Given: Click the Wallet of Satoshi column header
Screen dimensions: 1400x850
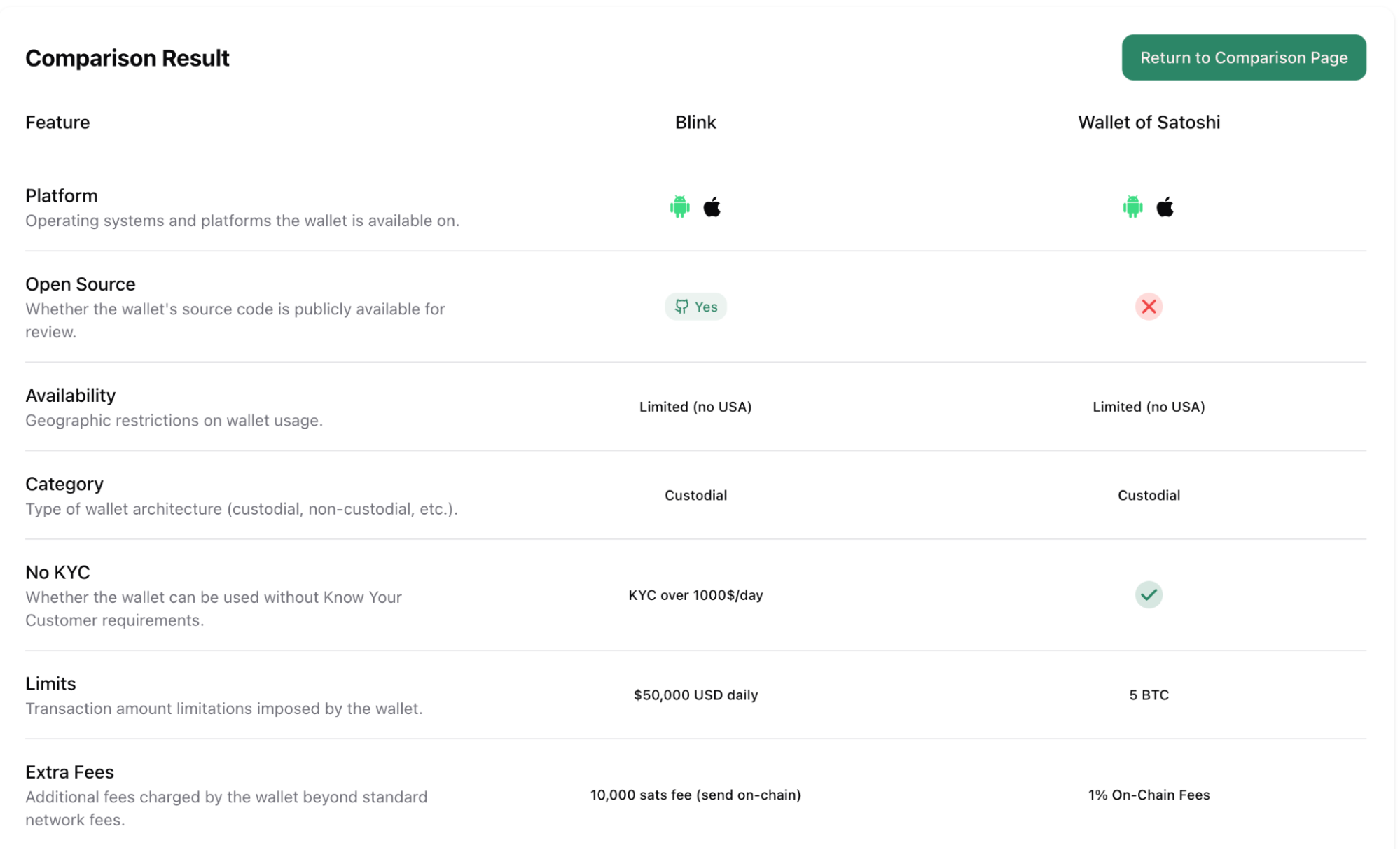Looking at the screenshot, I should point(1149,123).
